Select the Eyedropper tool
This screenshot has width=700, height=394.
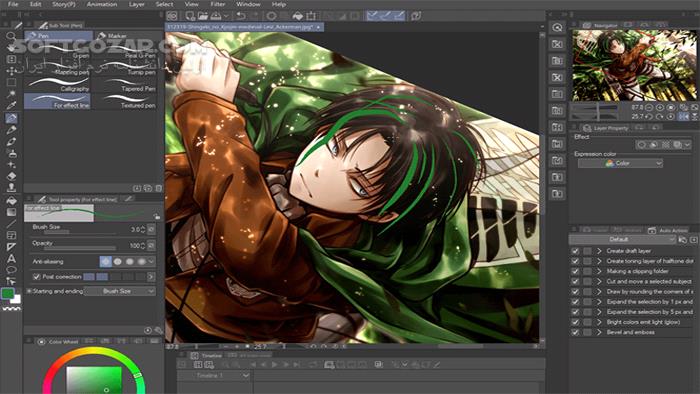click(x=11, y=106)
